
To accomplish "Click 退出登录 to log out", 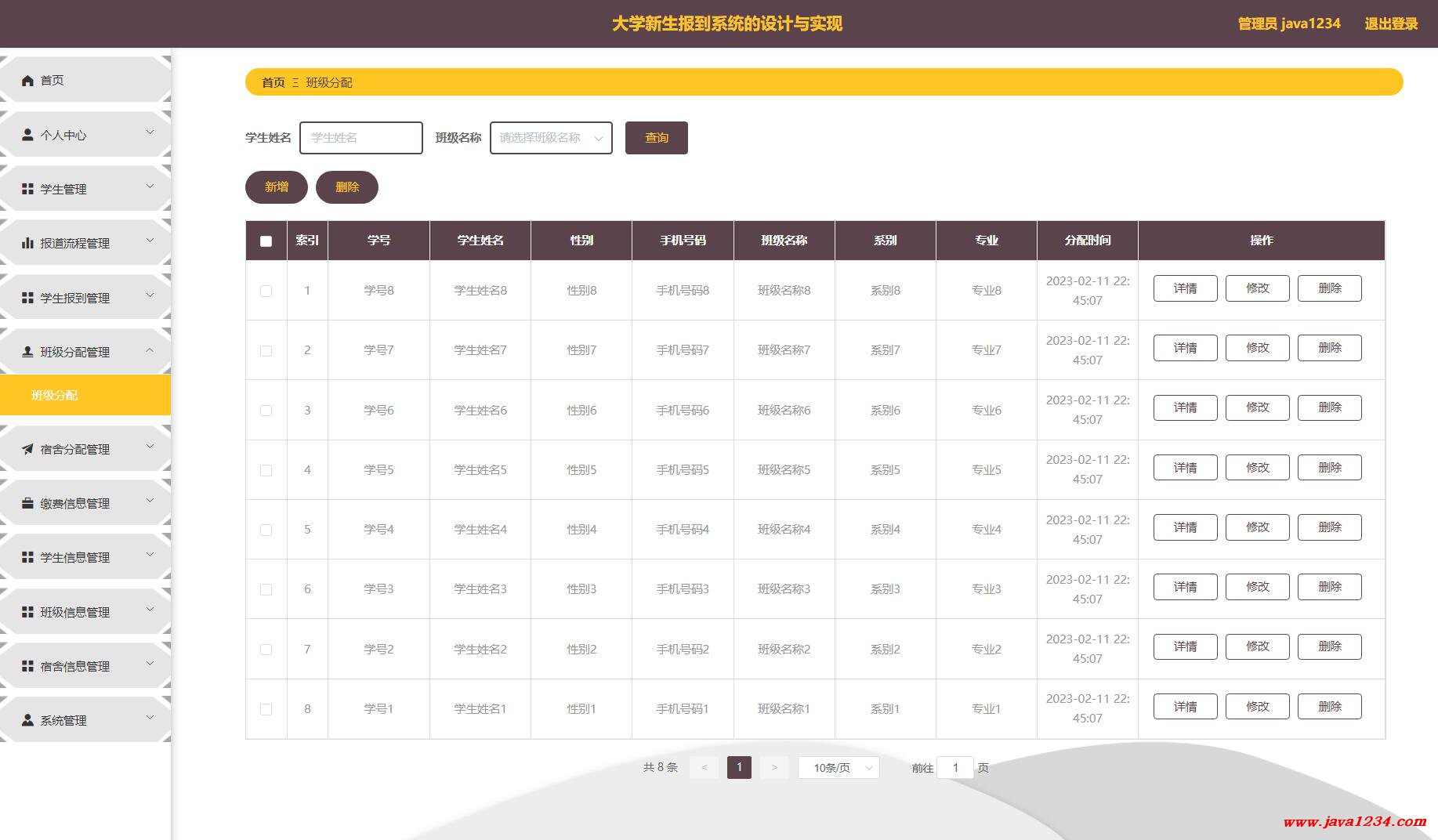I will coord(1391,24).
